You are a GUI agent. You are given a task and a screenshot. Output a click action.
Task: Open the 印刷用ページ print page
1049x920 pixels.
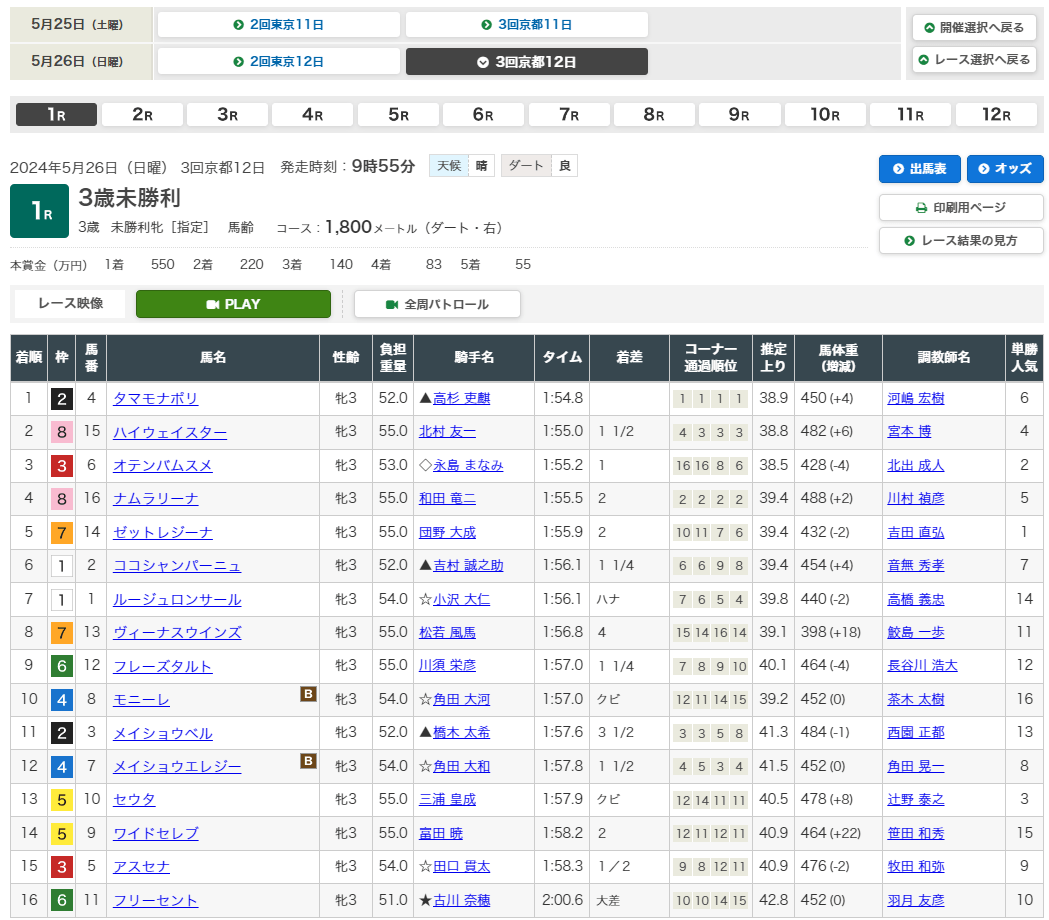point(961,208)
